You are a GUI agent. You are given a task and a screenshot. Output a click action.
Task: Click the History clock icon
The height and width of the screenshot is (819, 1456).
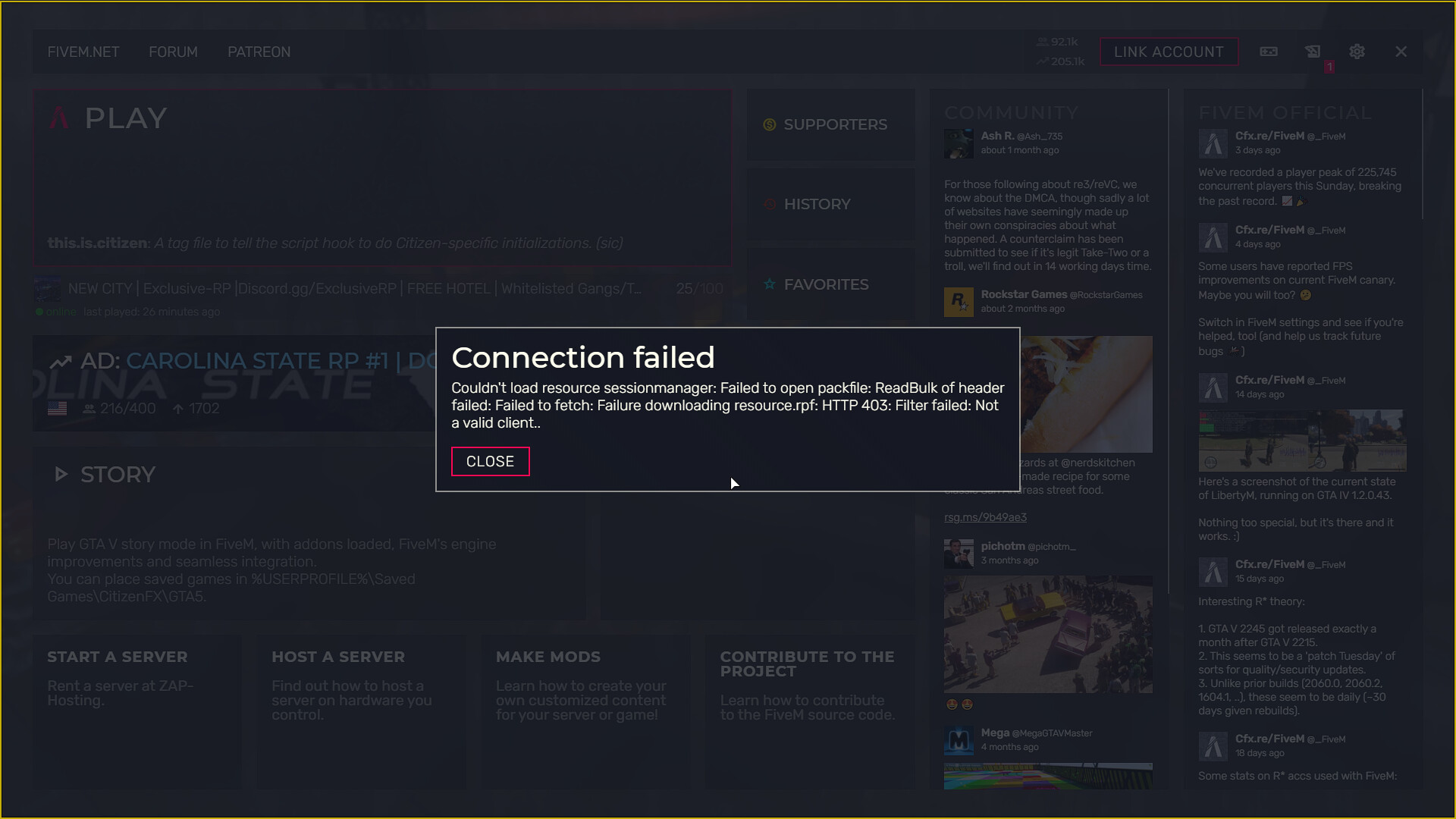770,204
